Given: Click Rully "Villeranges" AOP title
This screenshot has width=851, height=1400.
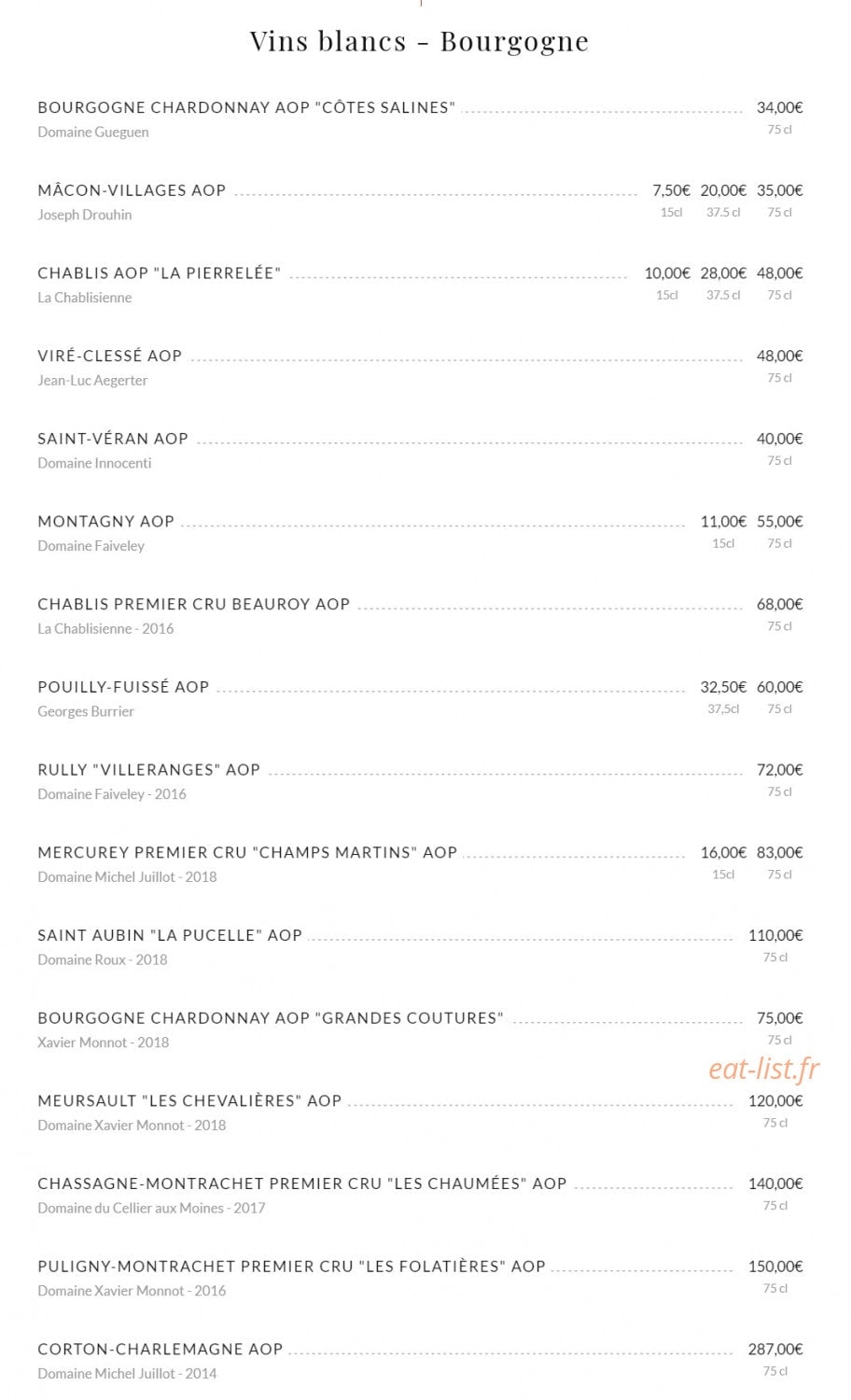Looking at the screenshot, I should pyautogui.click(x=149, y=770).
